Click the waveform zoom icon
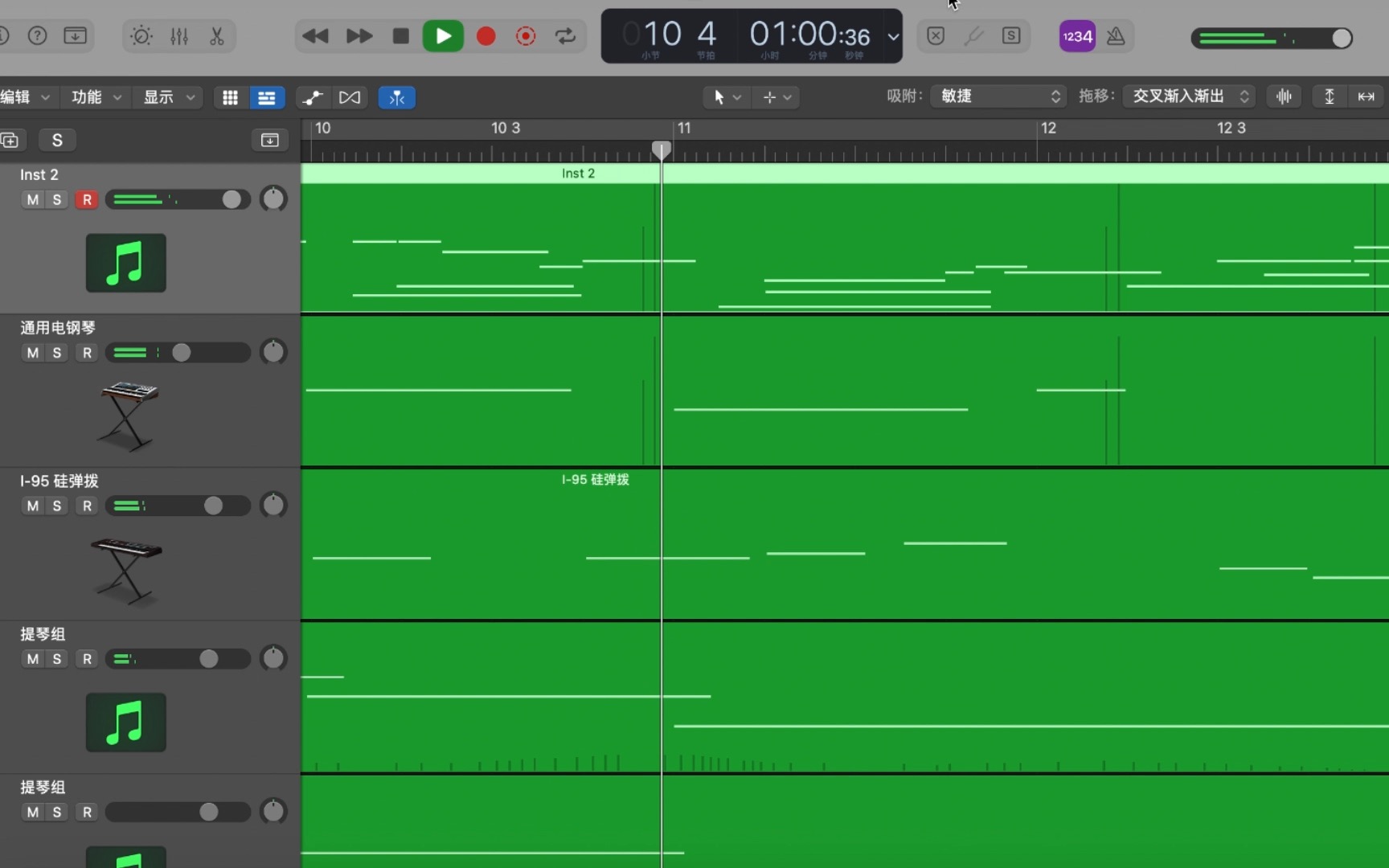This screenshot has height=868, width=1389. pyautogui.click(x=1284, y=96)
